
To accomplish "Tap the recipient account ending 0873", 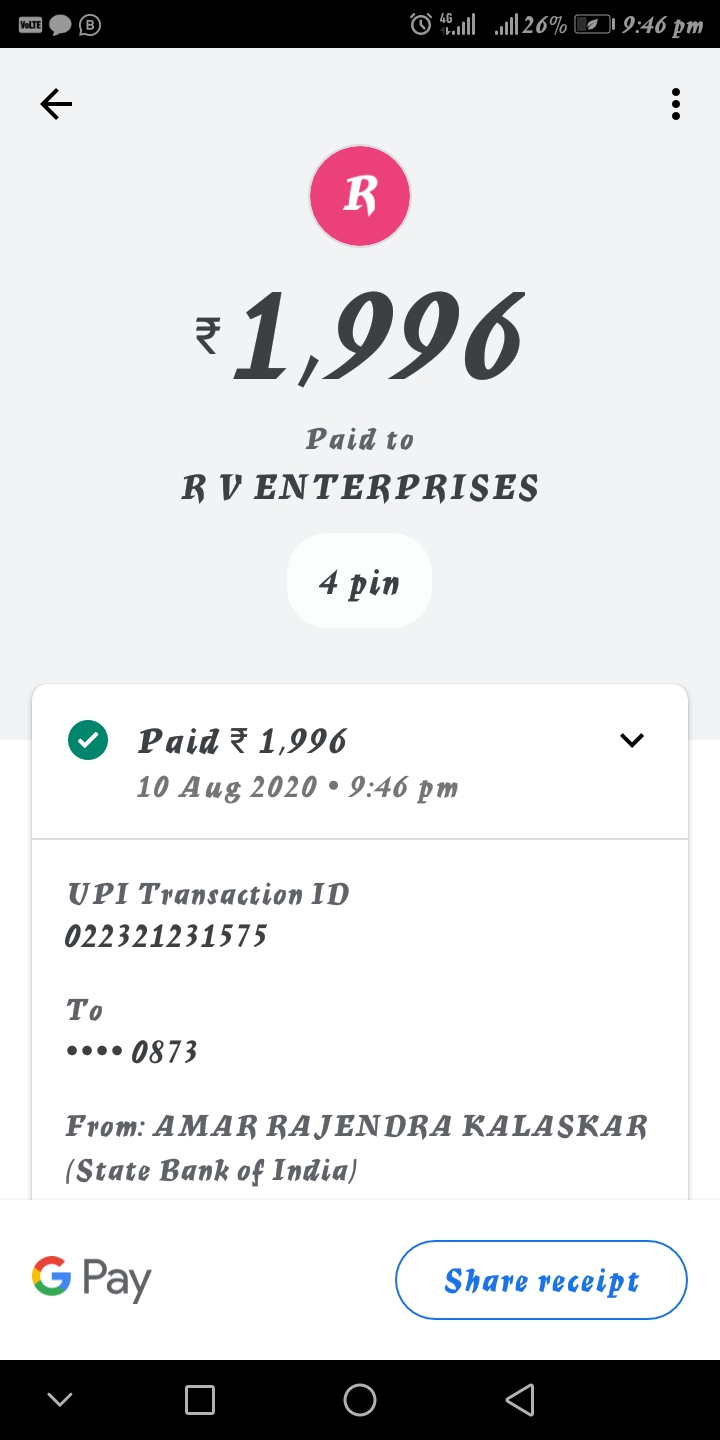I will click(x=132, y=1051).
